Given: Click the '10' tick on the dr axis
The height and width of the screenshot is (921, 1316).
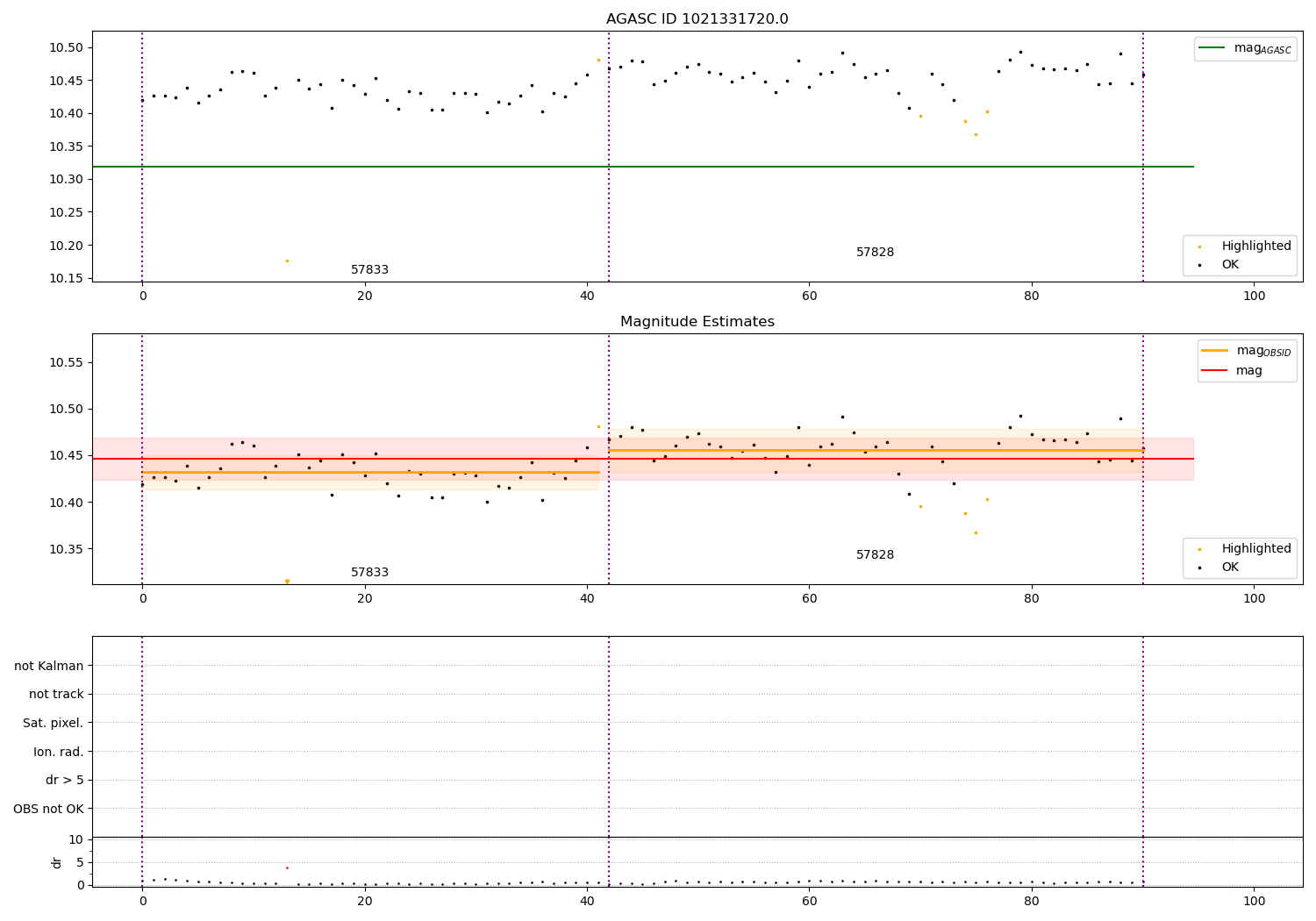Looking at the screenshot, I should coord(76,840).
